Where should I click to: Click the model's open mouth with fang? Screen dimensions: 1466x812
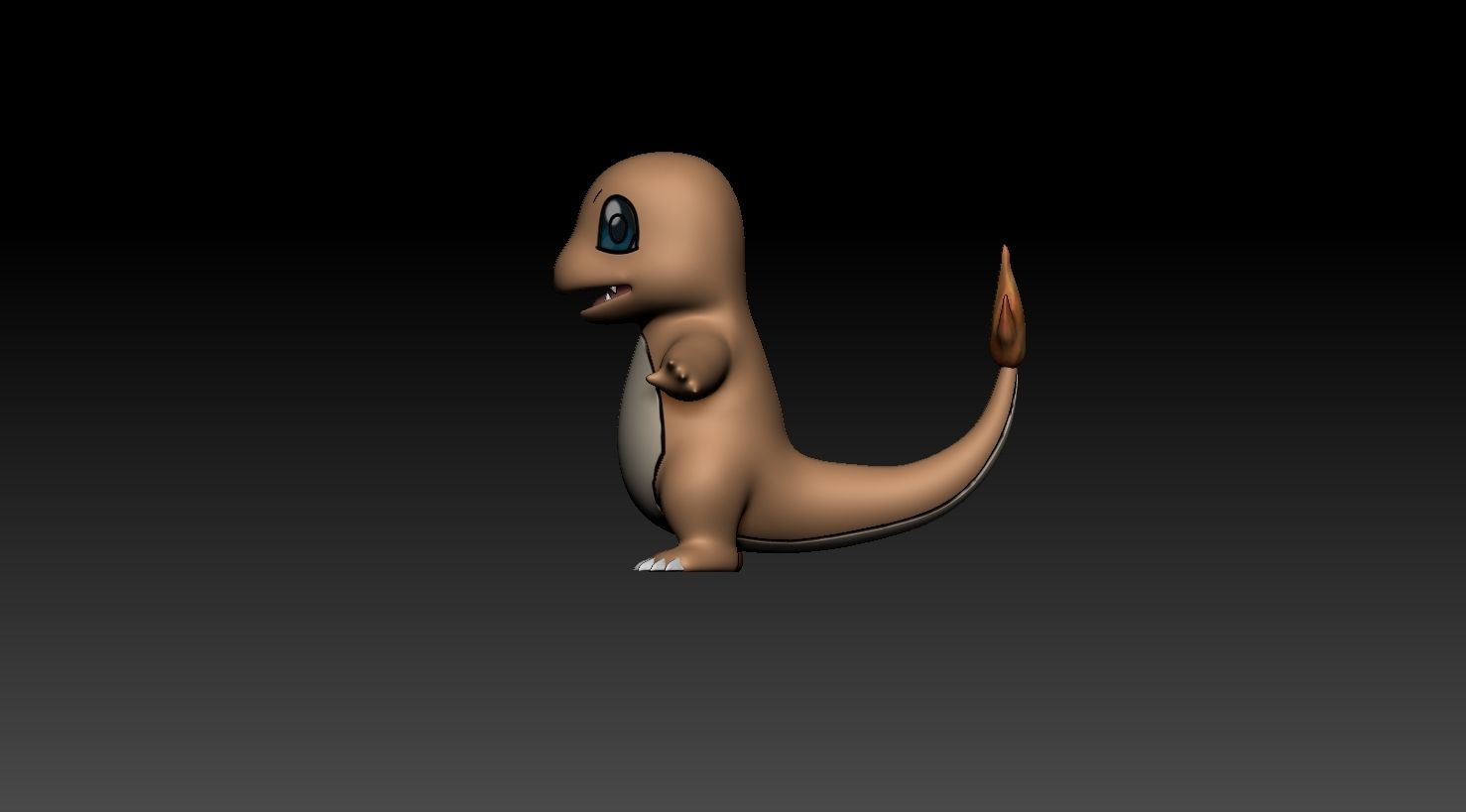click(x=609, y=298)
